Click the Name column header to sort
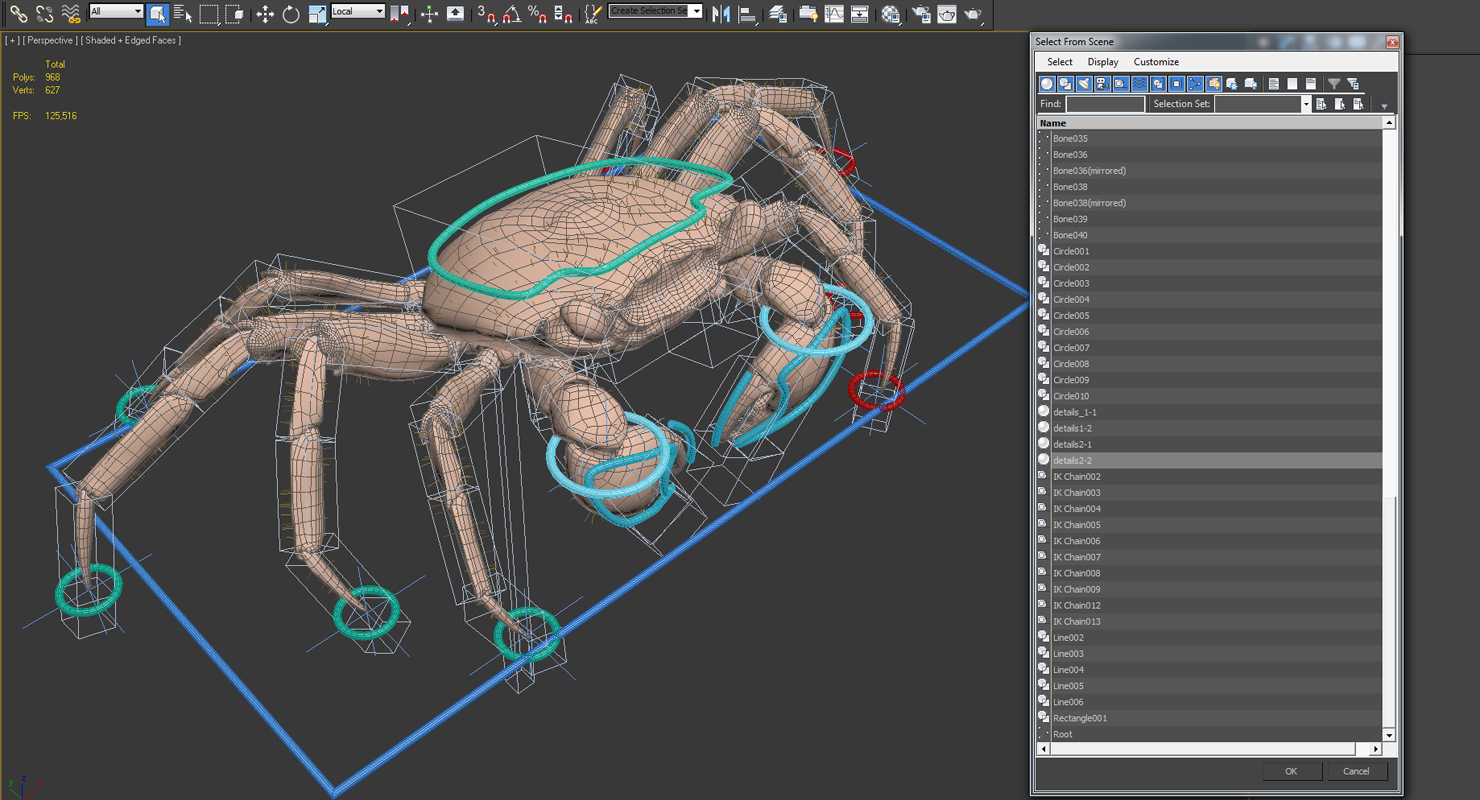The width and height of the screenshot is (1480, 800). (x=1209, y=123)
